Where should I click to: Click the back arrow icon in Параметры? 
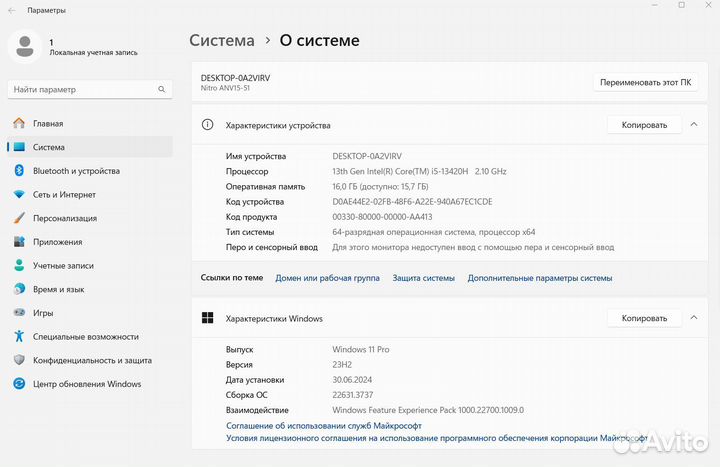pos(12,10)
